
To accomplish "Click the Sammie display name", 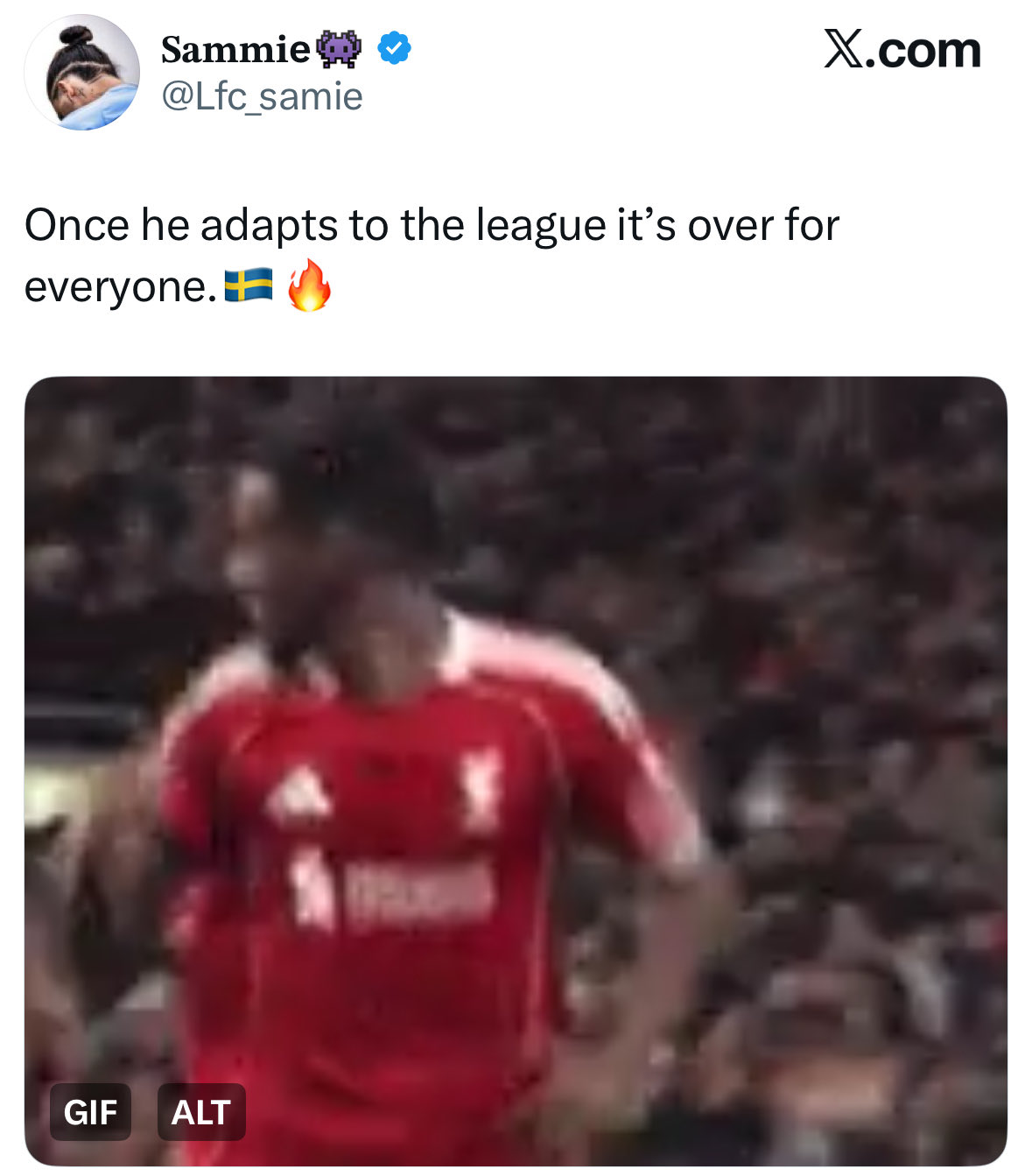I will [235, 50].
